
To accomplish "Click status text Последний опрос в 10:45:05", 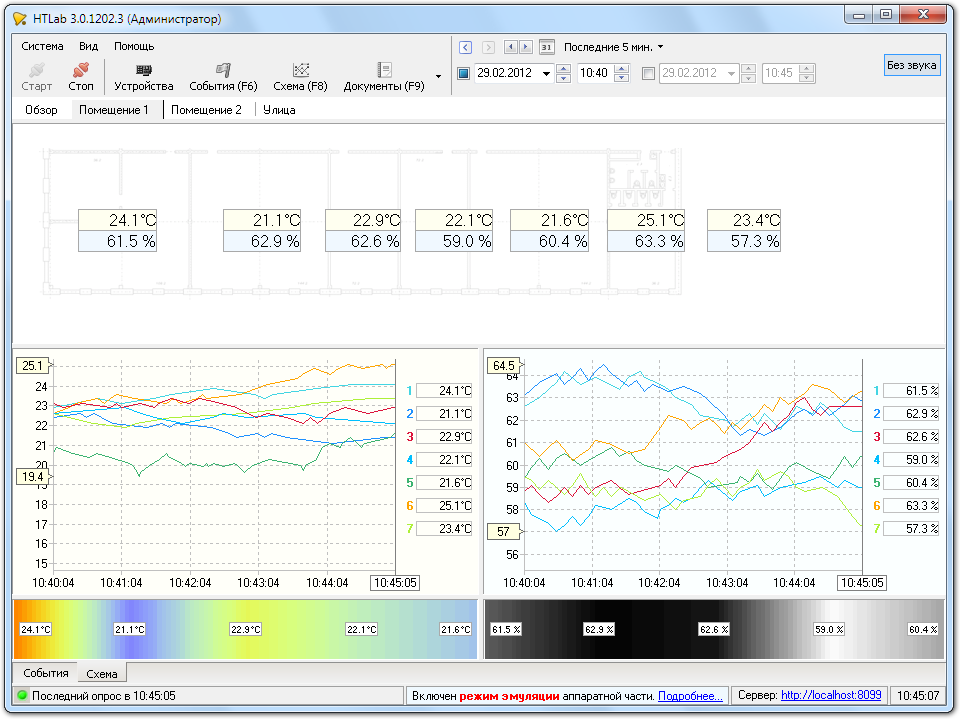I will pos(103,696).
